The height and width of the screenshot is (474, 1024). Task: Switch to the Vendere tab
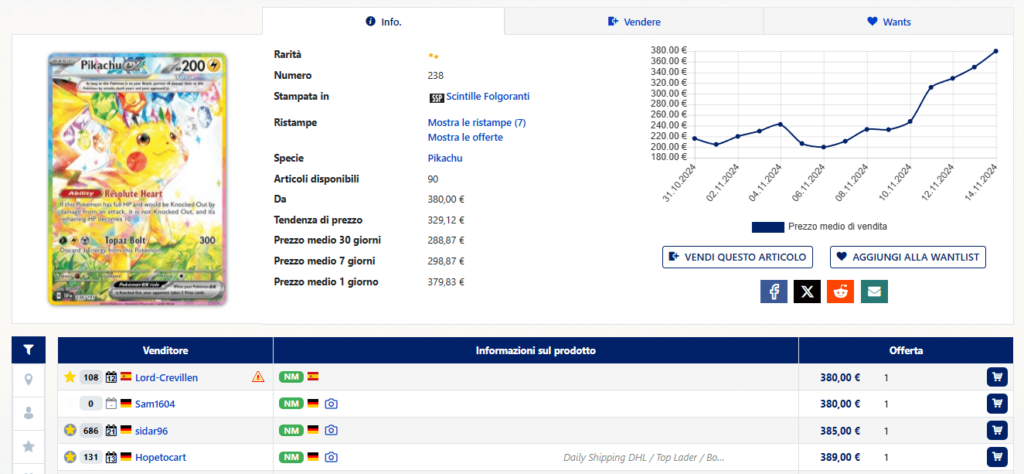(x=634, y=21)
